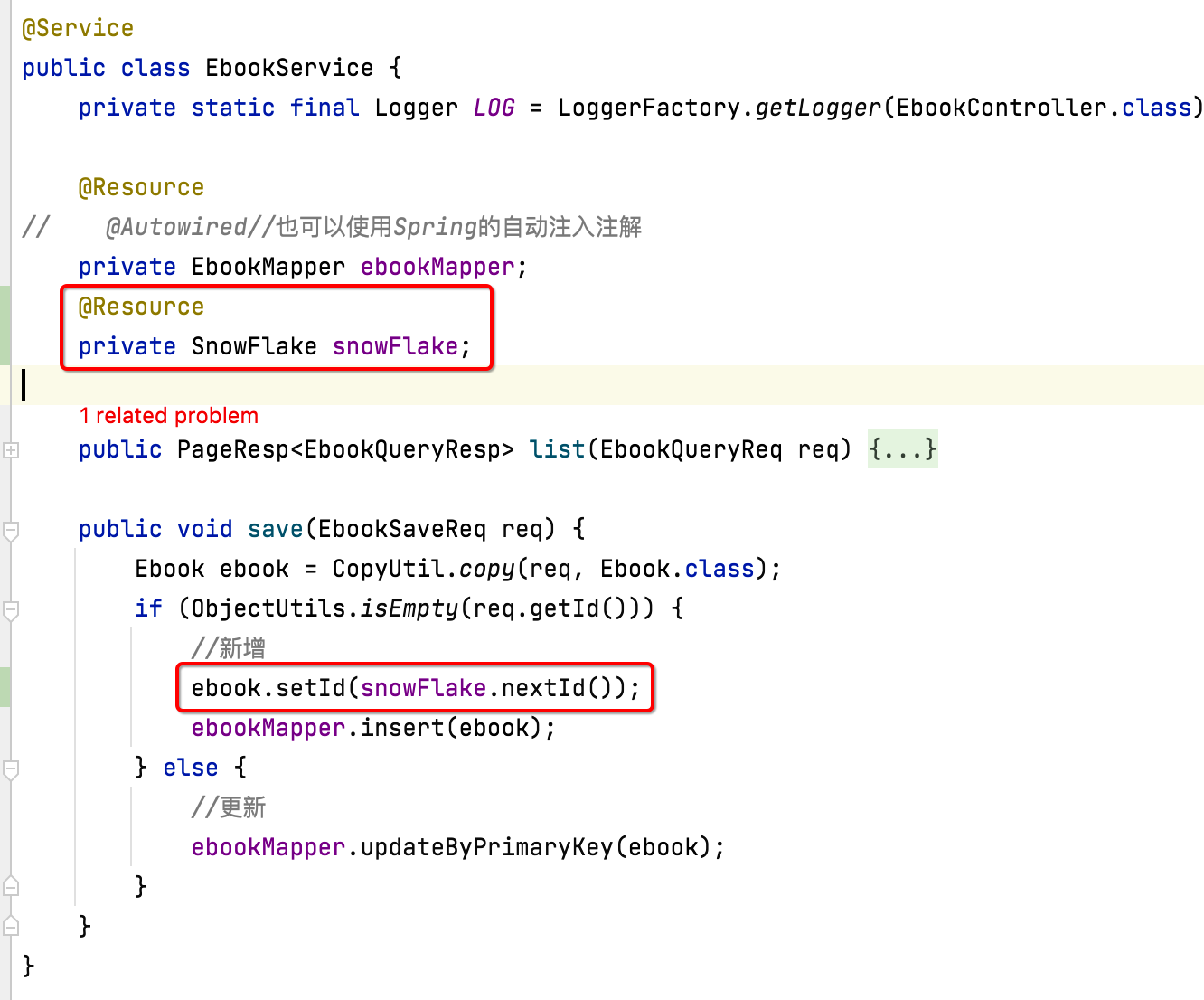The image size is (1204, 1000).
Task: Click the @Resource annotation above SnowFlake field
Action: pos(141,307)
